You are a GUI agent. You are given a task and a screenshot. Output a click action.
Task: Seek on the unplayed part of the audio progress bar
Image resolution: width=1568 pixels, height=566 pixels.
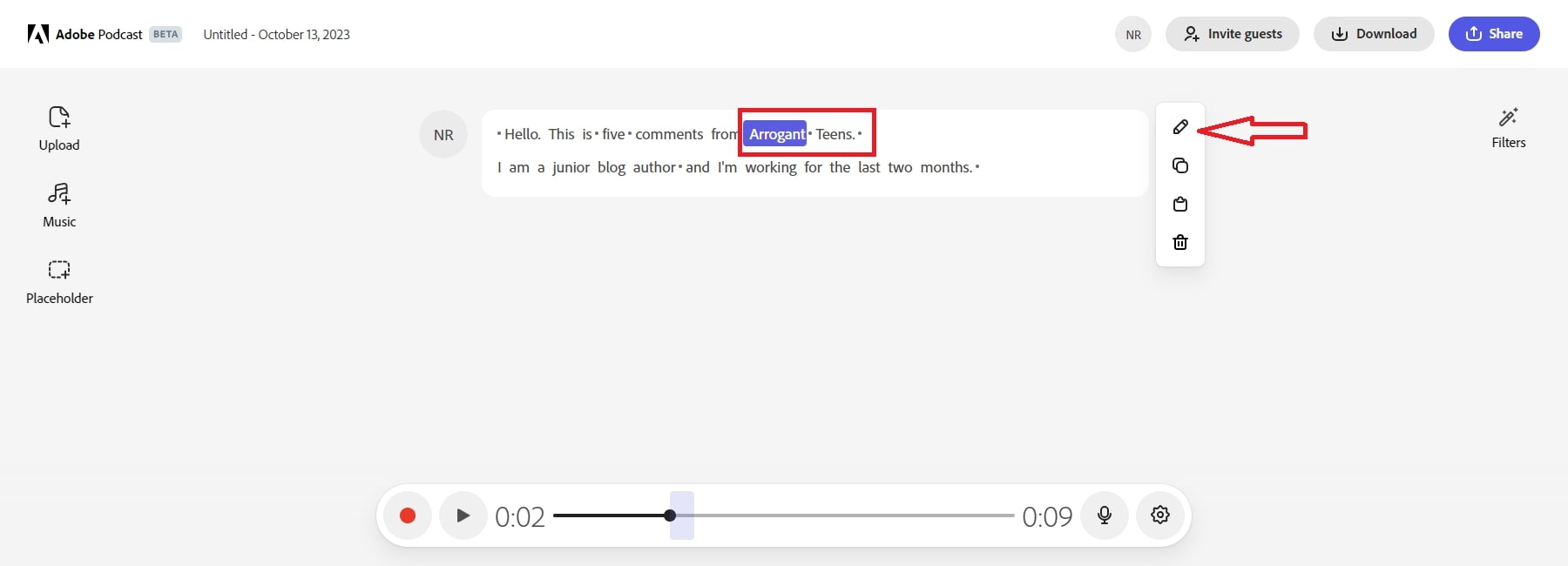coord(845,515)
